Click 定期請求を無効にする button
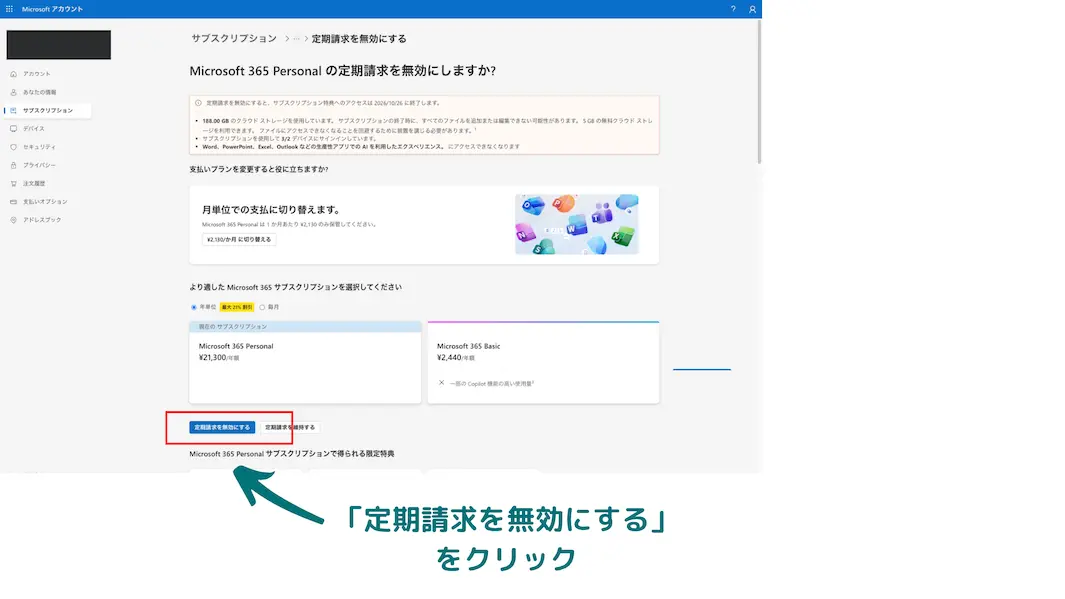This screenshot has width=1065, height=599. pos(222,427)
